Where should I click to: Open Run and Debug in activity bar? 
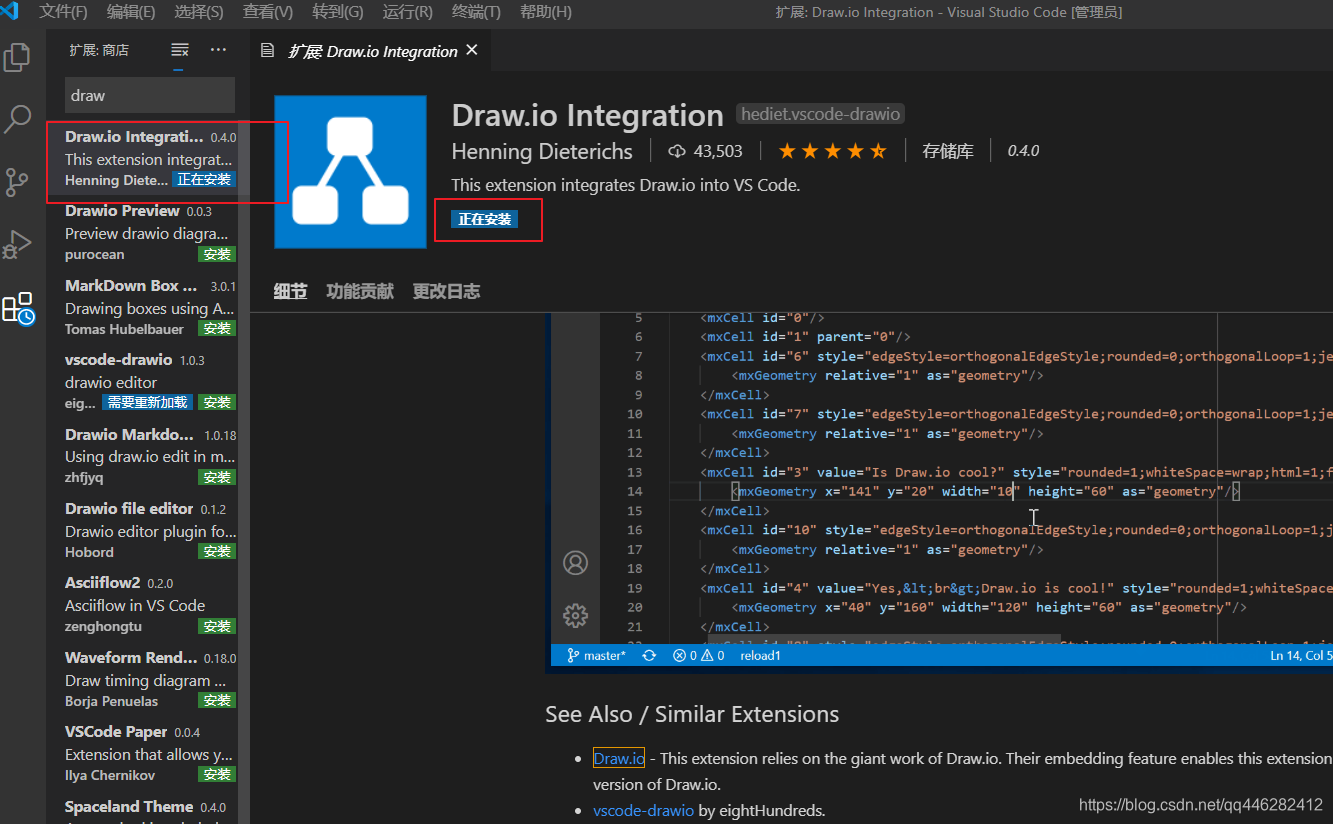pyautogui.click(x=17, y=244)
